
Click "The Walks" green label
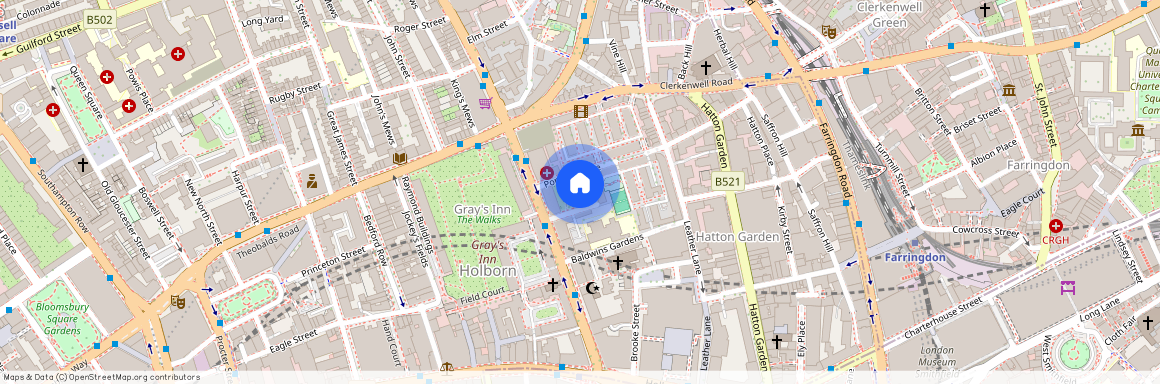(x=479, y=220)
